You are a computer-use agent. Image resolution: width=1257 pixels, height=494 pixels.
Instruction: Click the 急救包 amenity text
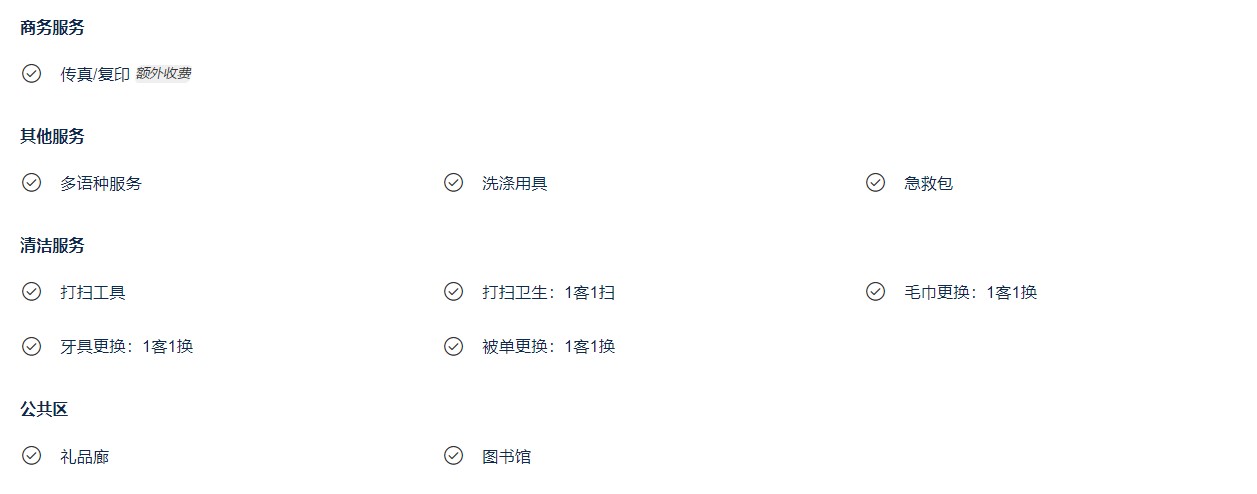[929, 183]
